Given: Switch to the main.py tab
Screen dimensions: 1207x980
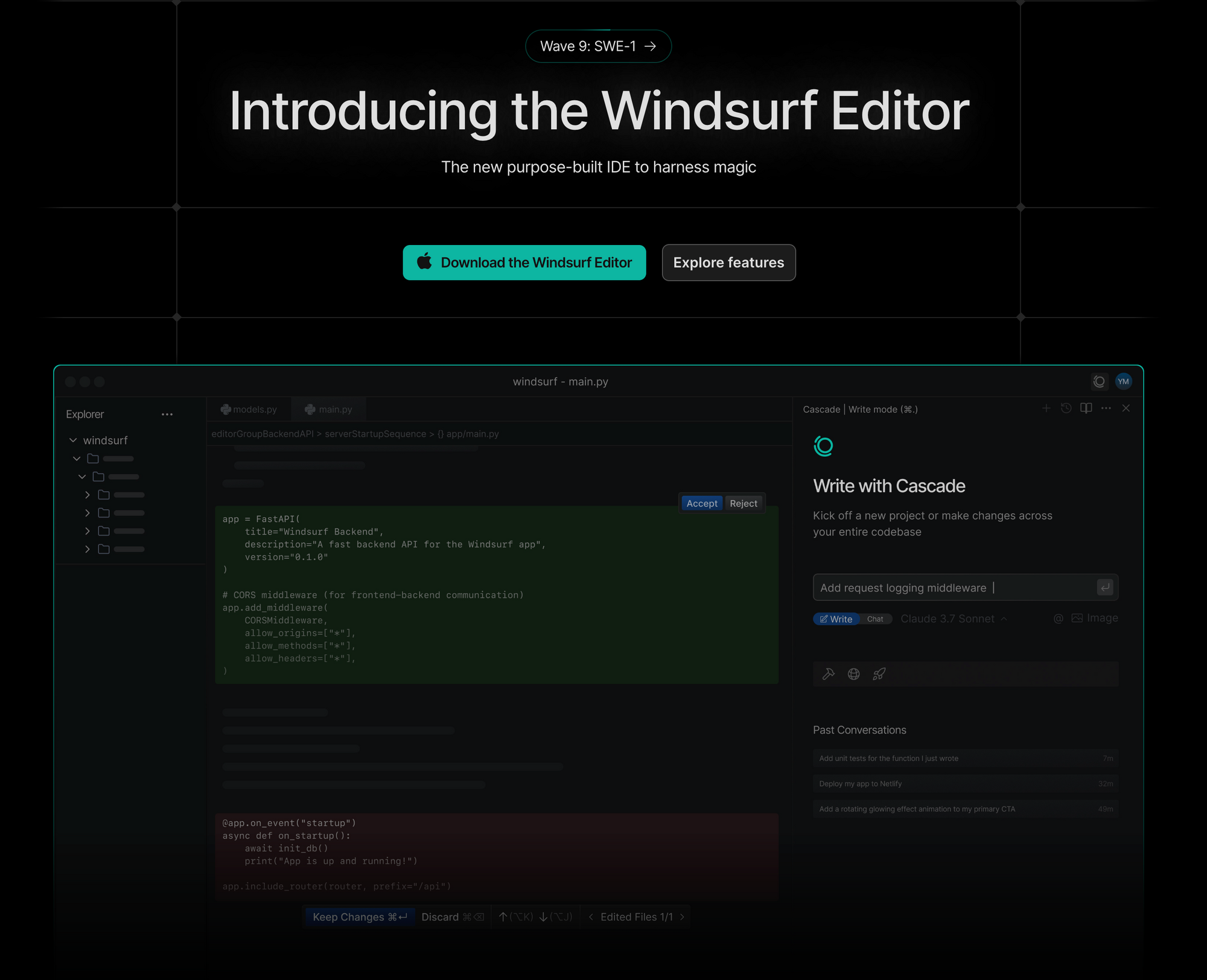Looking at the screenshot, I should [329, 409].
